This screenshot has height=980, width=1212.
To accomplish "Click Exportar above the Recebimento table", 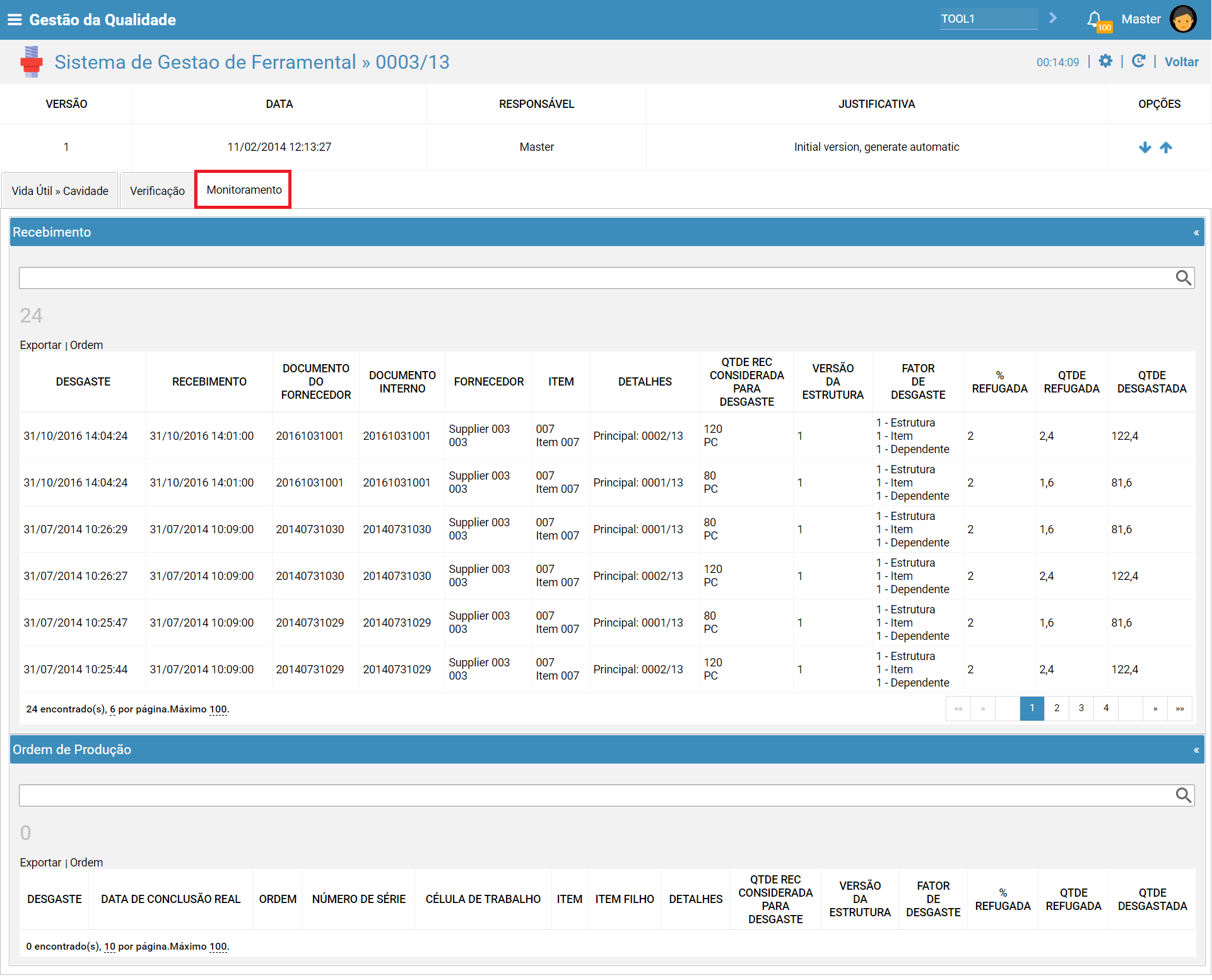I will click(x=40, y=345).
